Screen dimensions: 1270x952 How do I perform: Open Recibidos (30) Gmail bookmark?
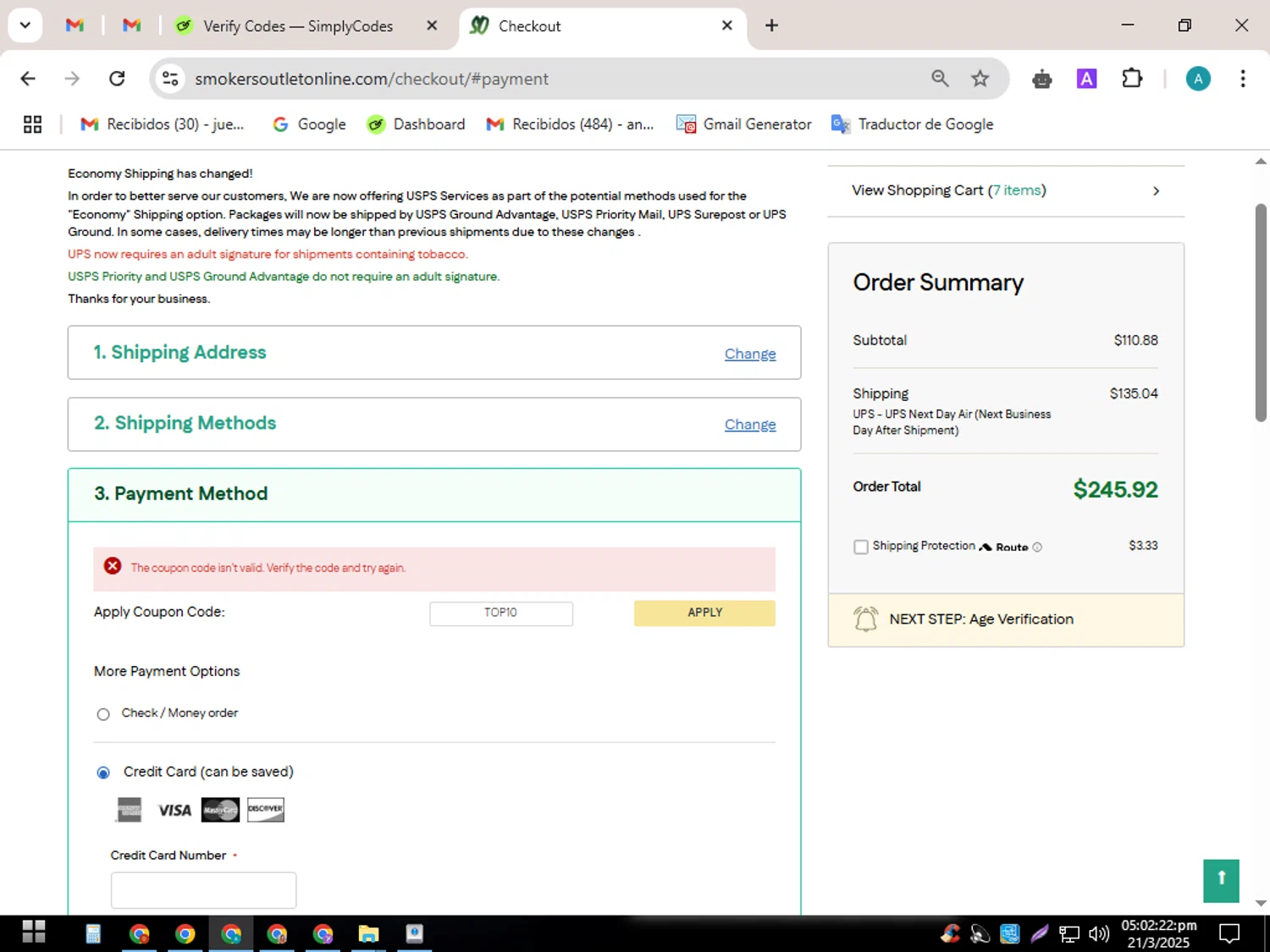162,124
